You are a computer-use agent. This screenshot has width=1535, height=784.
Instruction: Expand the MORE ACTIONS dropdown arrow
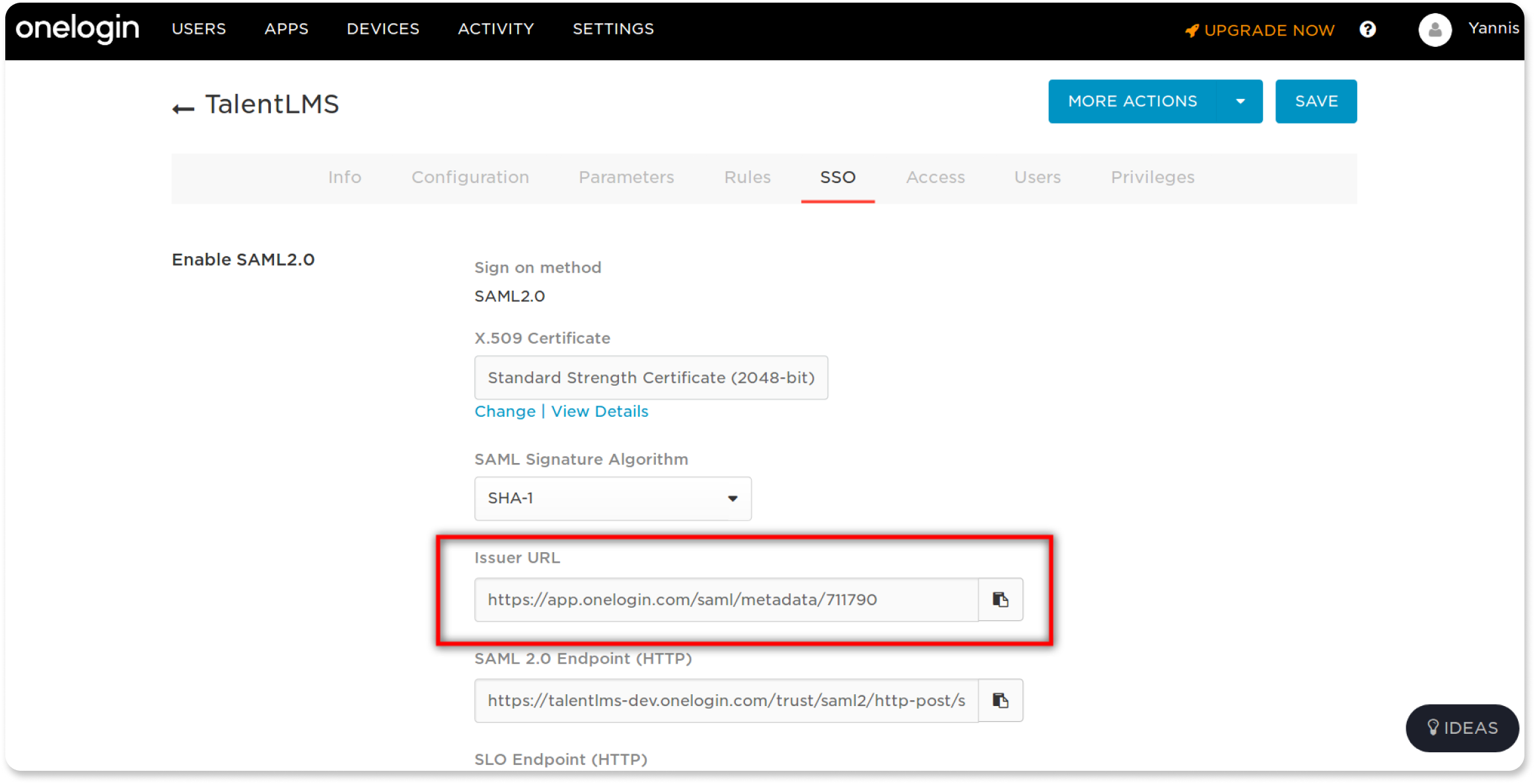pyautogui.click(x=1240, y=101)
